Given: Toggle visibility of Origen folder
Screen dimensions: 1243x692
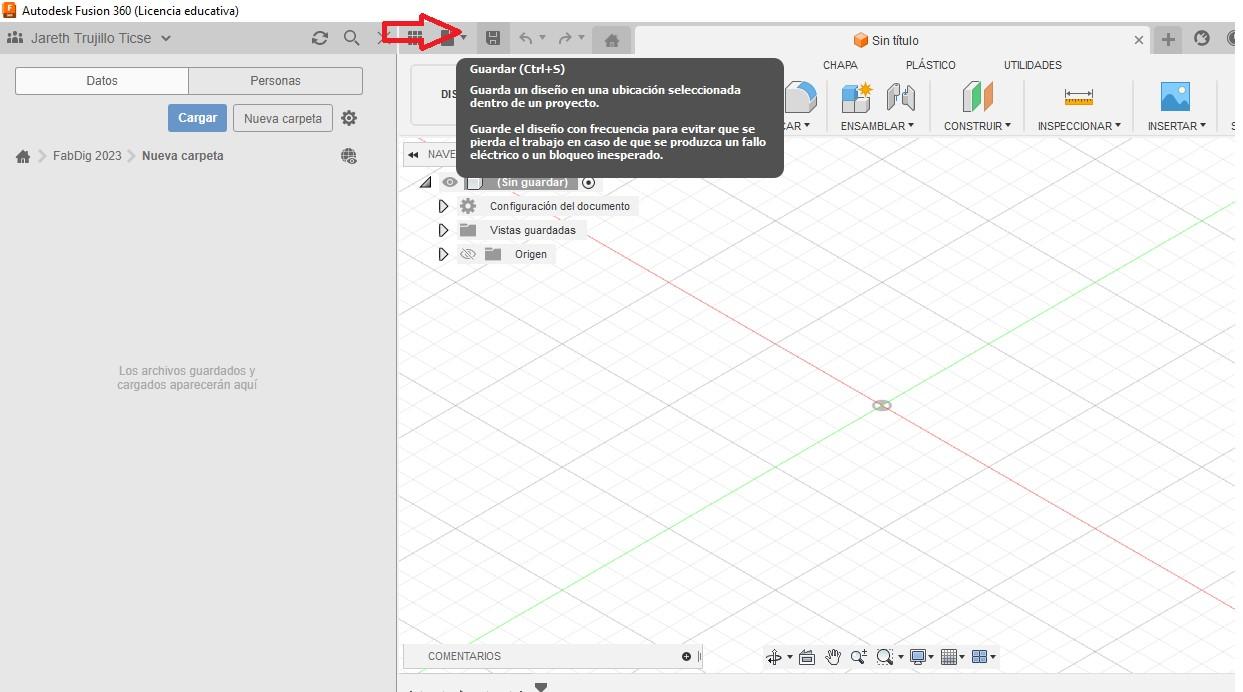Looking at the screenshot, I should coord(468,254).
